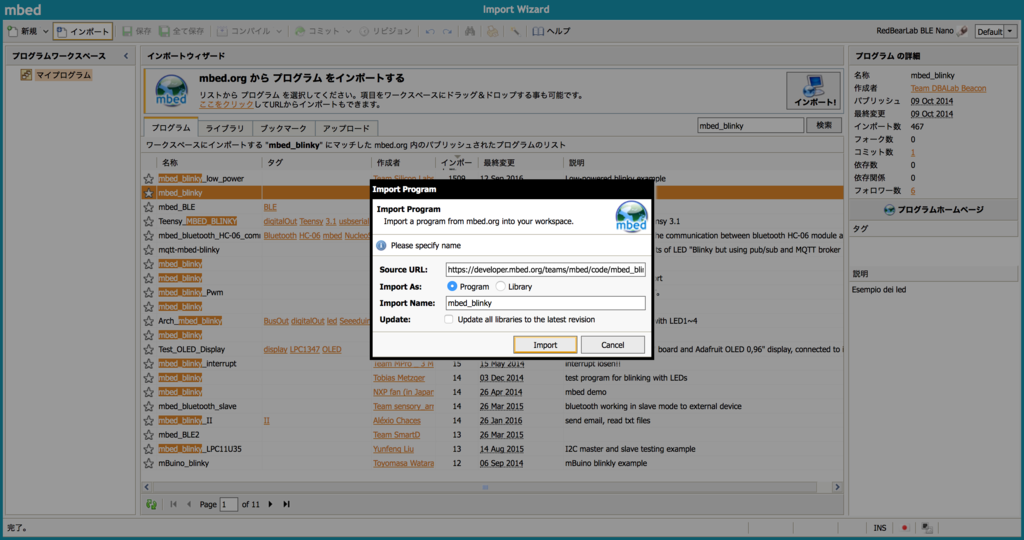This screenshot has height=540, width=1024.
Task: Click the rocket icon beside RedBearLab BLE Nano
Action: [962, 31]
